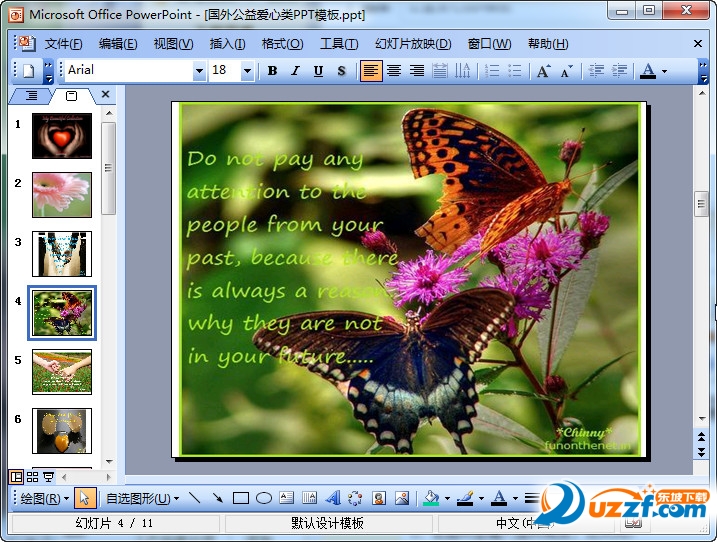The width and height of the screenshot is (717, 542).
Task: Toggle Bold formatting
Action: (273, 71)
